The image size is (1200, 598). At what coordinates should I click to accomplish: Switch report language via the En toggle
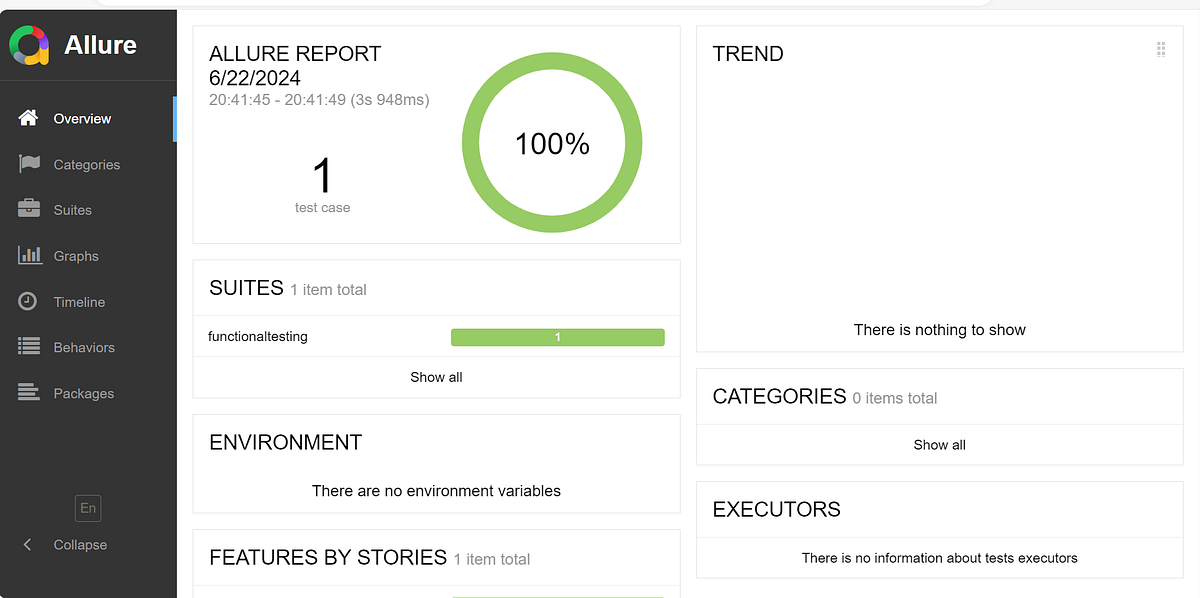[87, 508]
